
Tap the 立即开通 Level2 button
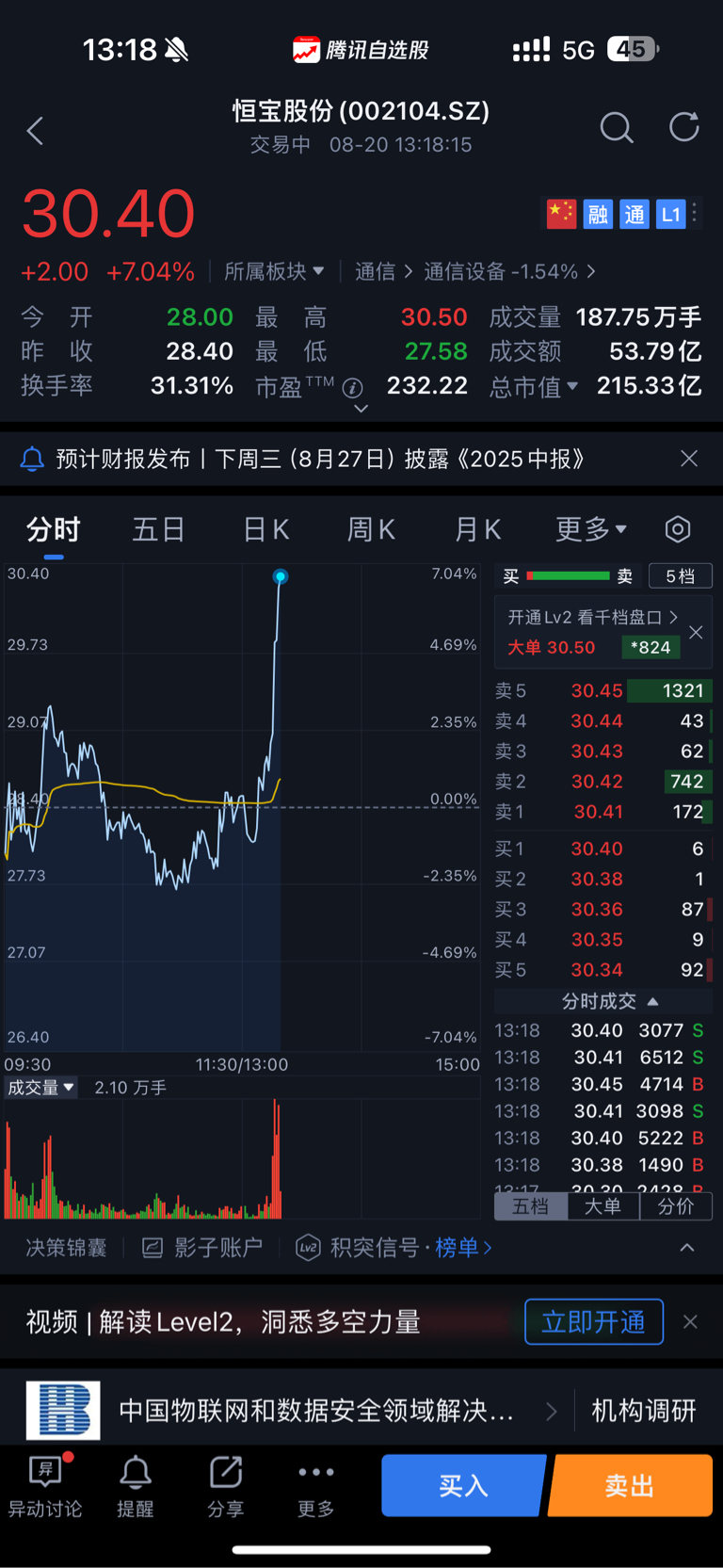coord(594,1322)
